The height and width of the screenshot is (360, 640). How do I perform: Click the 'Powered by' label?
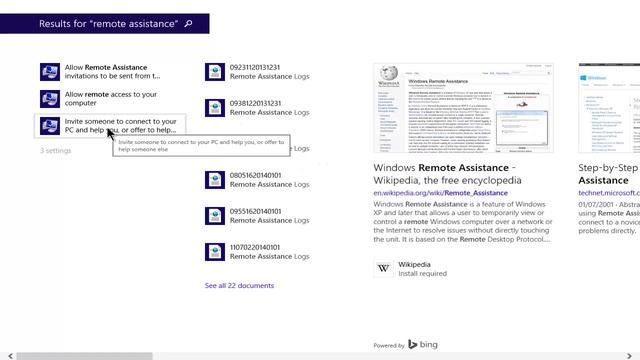click(389, 345)
